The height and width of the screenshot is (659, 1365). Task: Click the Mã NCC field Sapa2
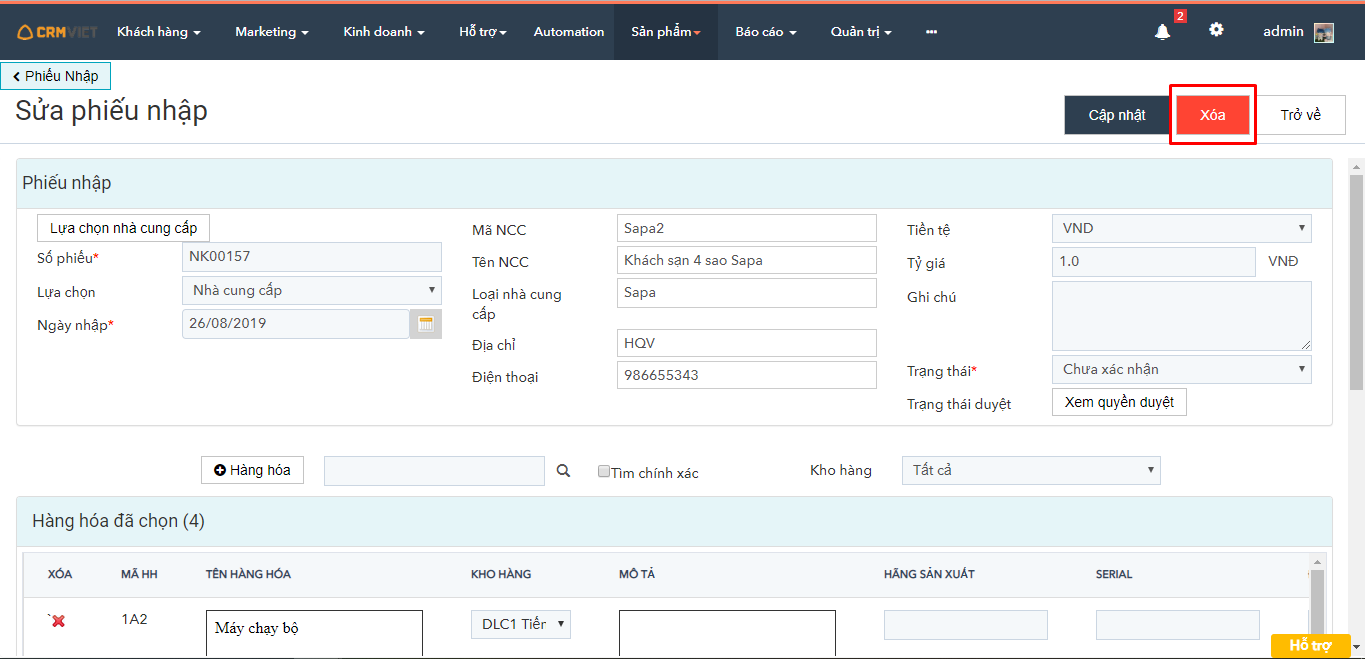(x=747, y=228)
